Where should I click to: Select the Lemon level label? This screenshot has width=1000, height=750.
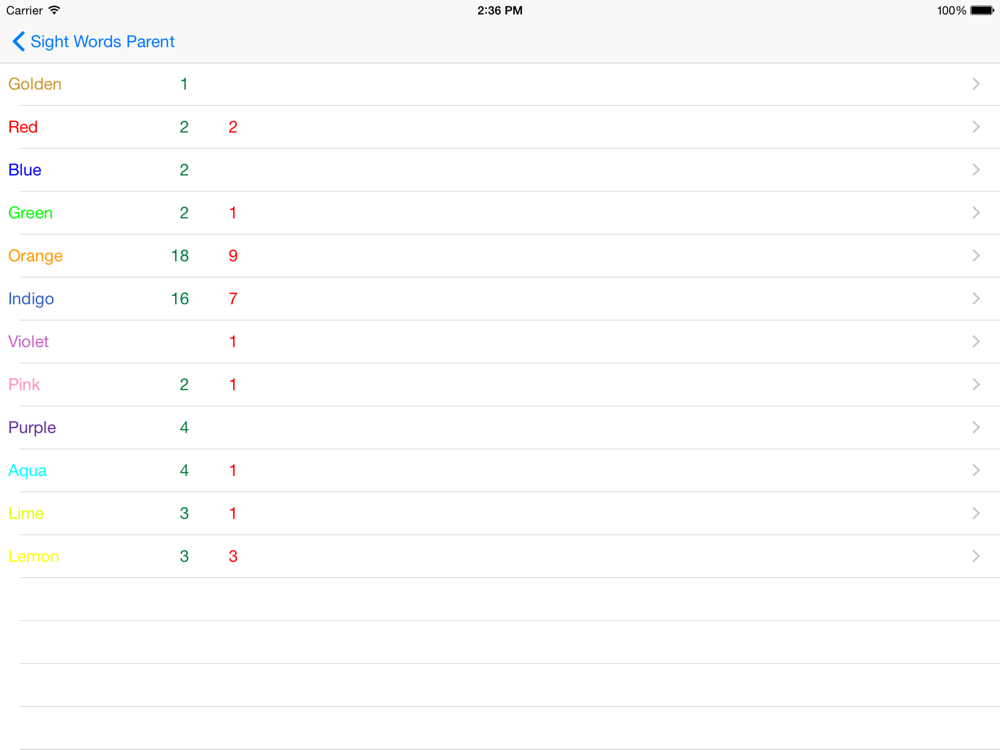point(34,557)
